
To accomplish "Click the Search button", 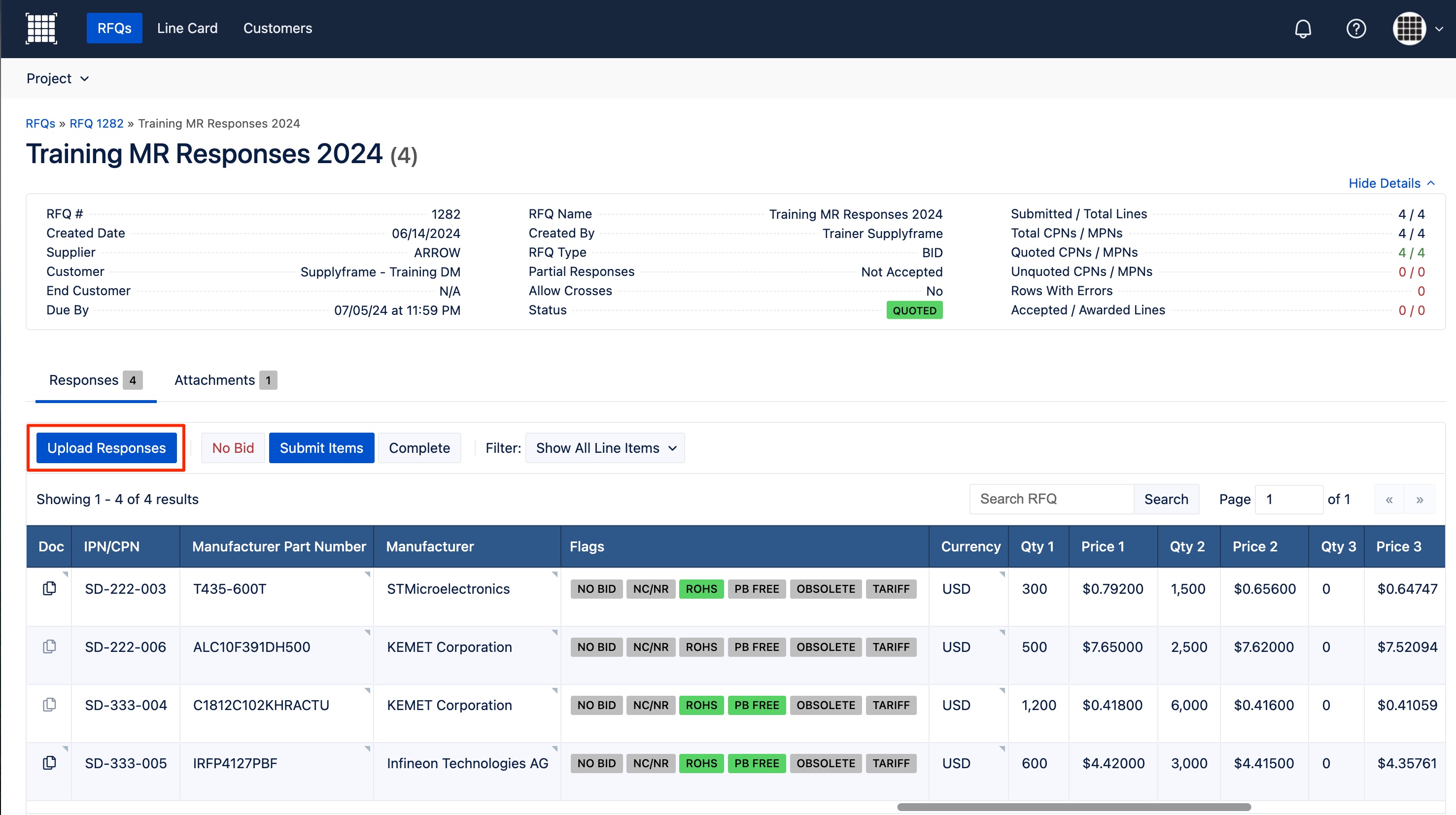I will click(x=1166, y=499).
